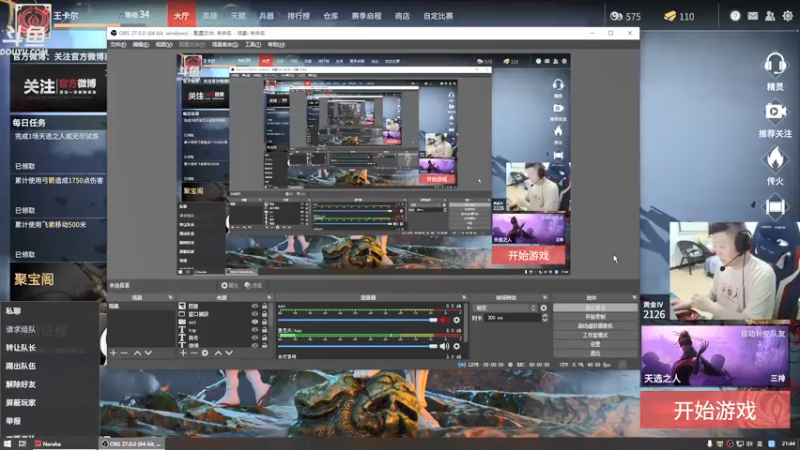Open transition properties gear icon
Viewport: 800px width, 450px height.
[543, 308]
